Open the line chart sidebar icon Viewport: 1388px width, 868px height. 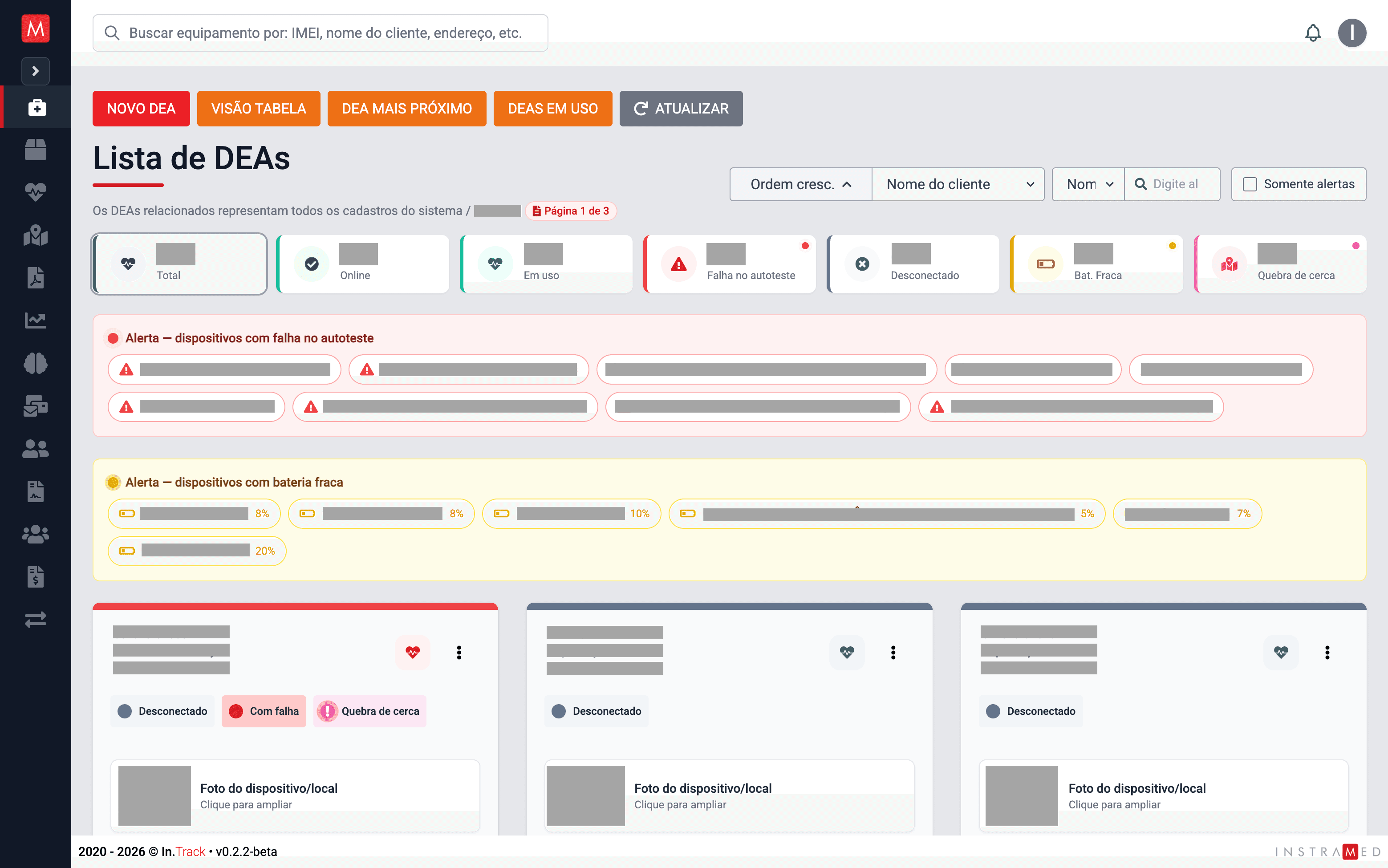[36, 320]
